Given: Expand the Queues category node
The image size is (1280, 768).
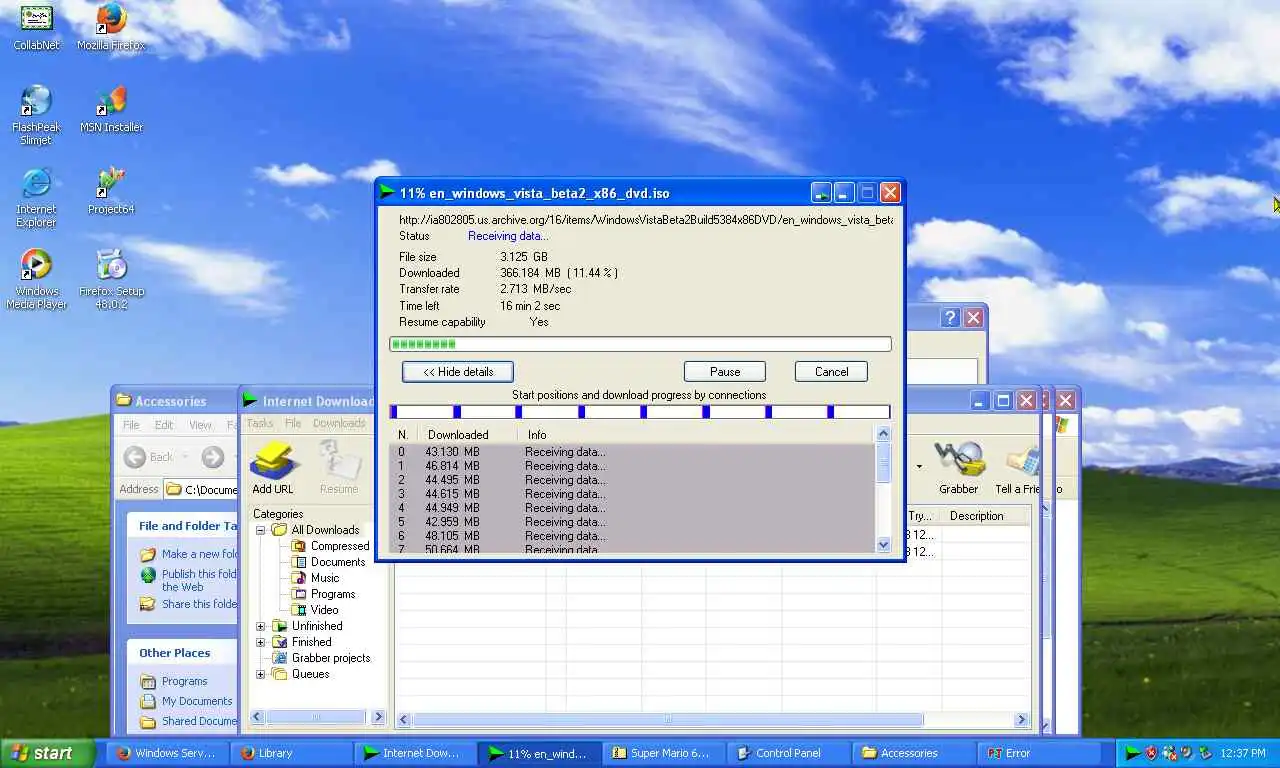Looking at the screenshot, I should [x=261, y=674].
